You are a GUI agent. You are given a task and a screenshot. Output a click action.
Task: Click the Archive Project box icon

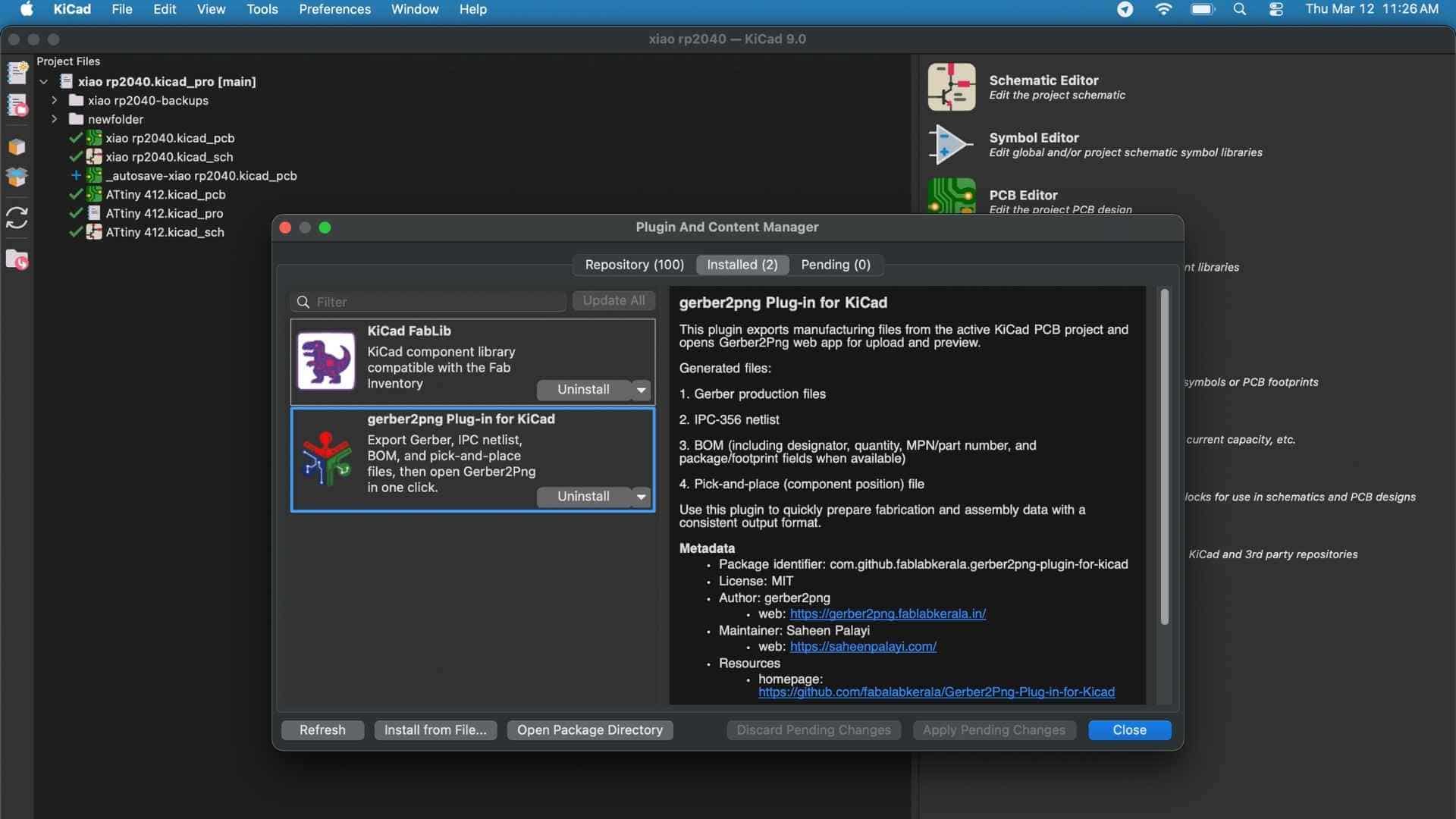tap(17, 147)
